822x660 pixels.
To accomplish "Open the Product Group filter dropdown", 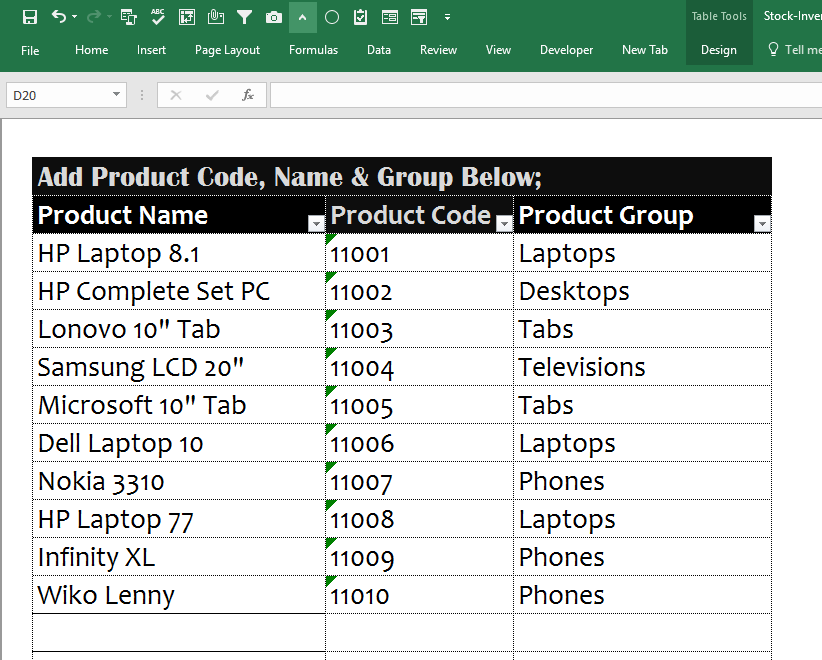I will (x=762, y=224).
